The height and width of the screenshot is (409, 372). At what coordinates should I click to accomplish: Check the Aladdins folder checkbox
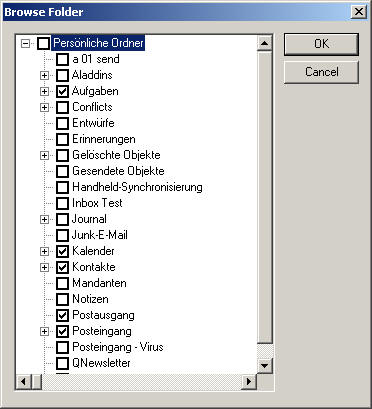click(62, 75)
